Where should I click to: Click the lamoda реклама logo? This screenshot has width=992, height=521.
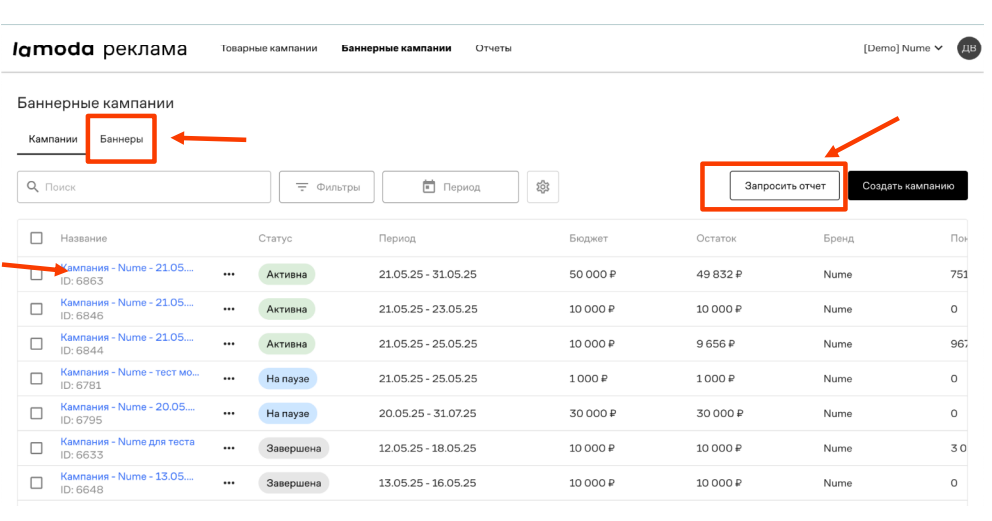click(x=100, y=49)
